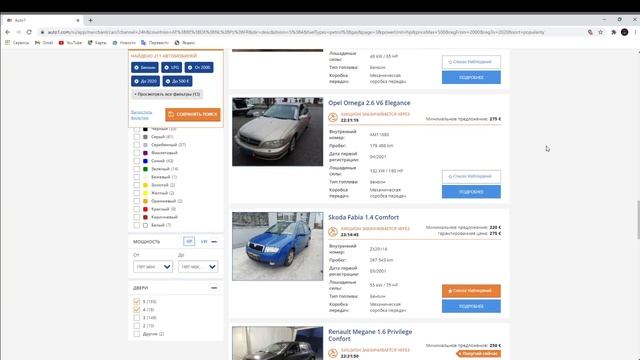Screen dimensions: 640x360
Task: Click the reset filters link
Action: 141,115
